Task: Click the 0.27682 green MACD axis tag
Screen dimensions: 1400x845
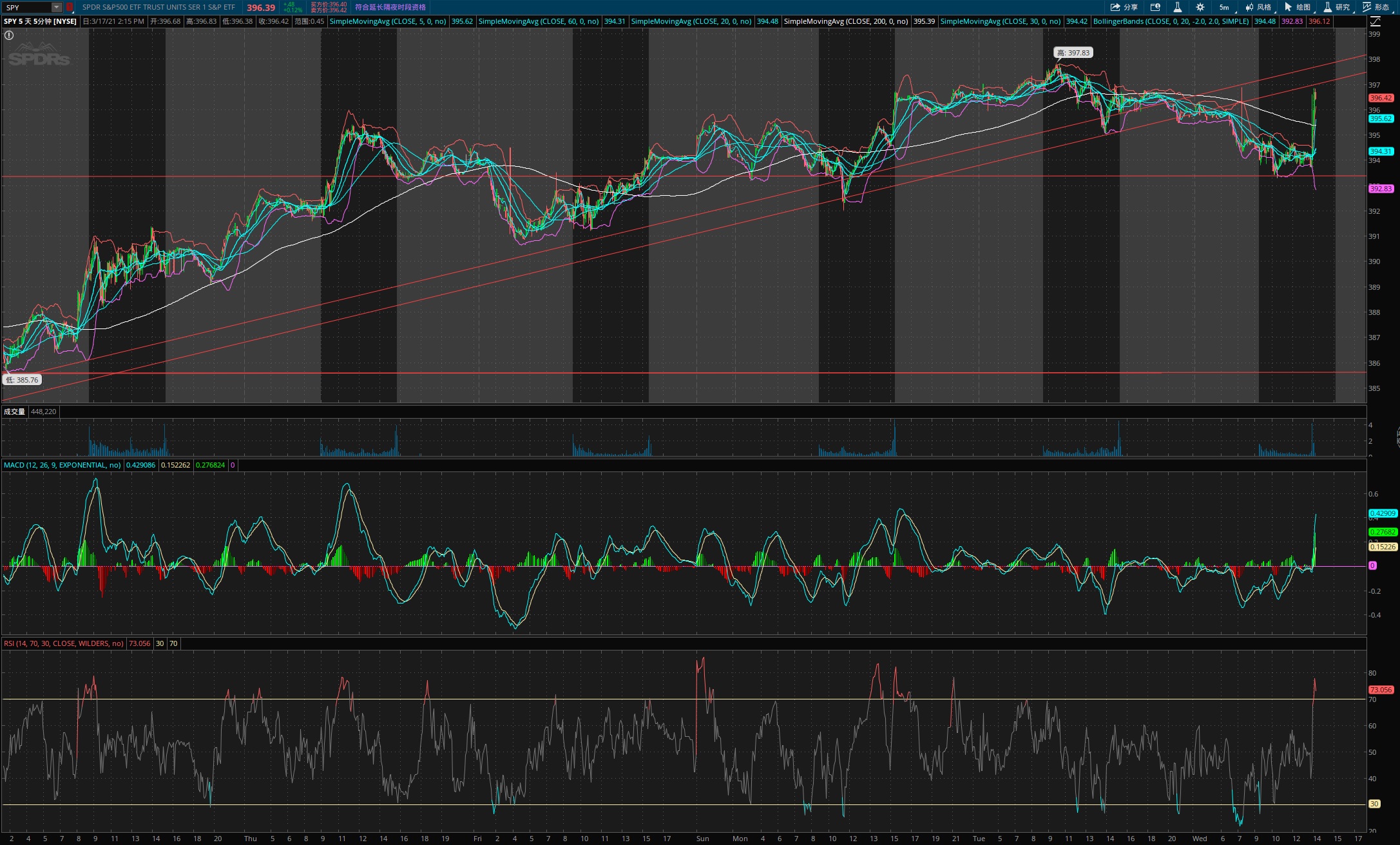Action: click(1383, 532)
